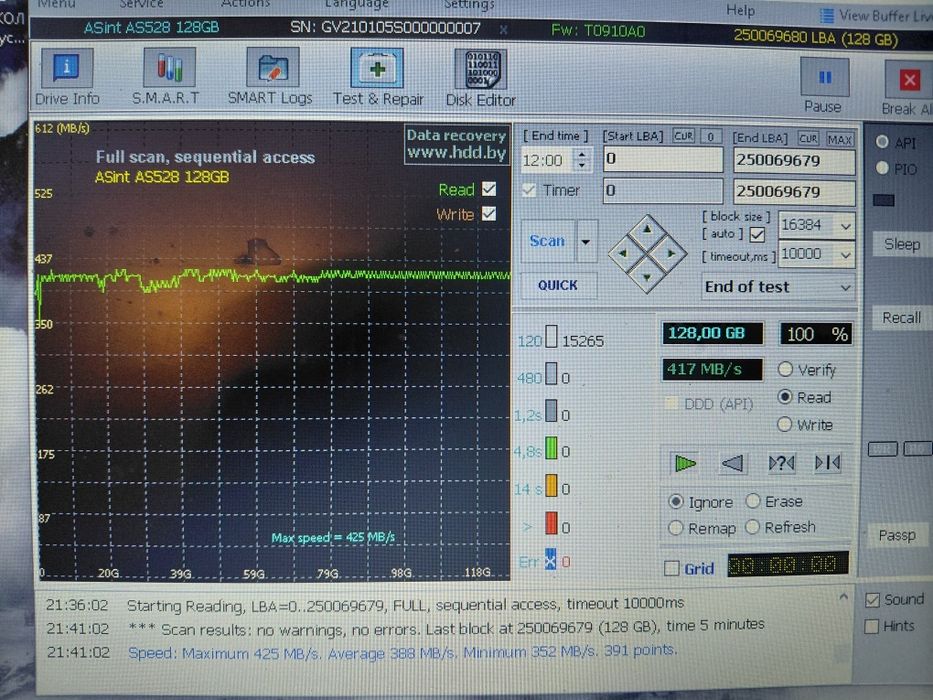Viewport: 933px width, 700px height.
Task: Open SMART Logs
Action: 270,78
